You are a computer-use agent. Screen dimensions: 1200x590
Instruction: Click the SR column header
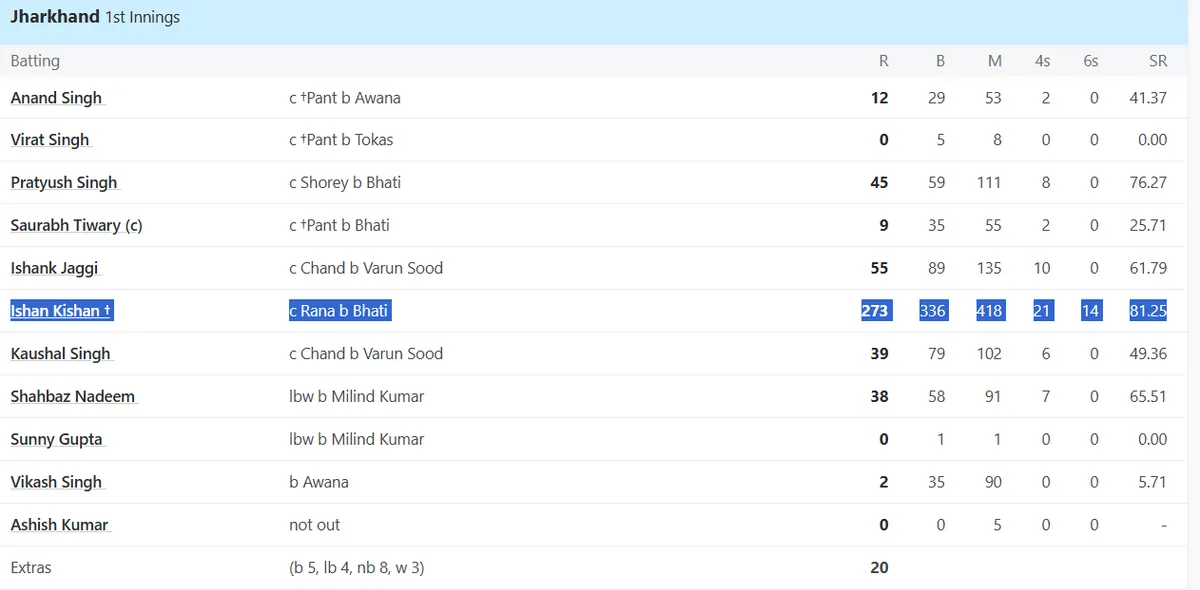(x=1158, y=61)
